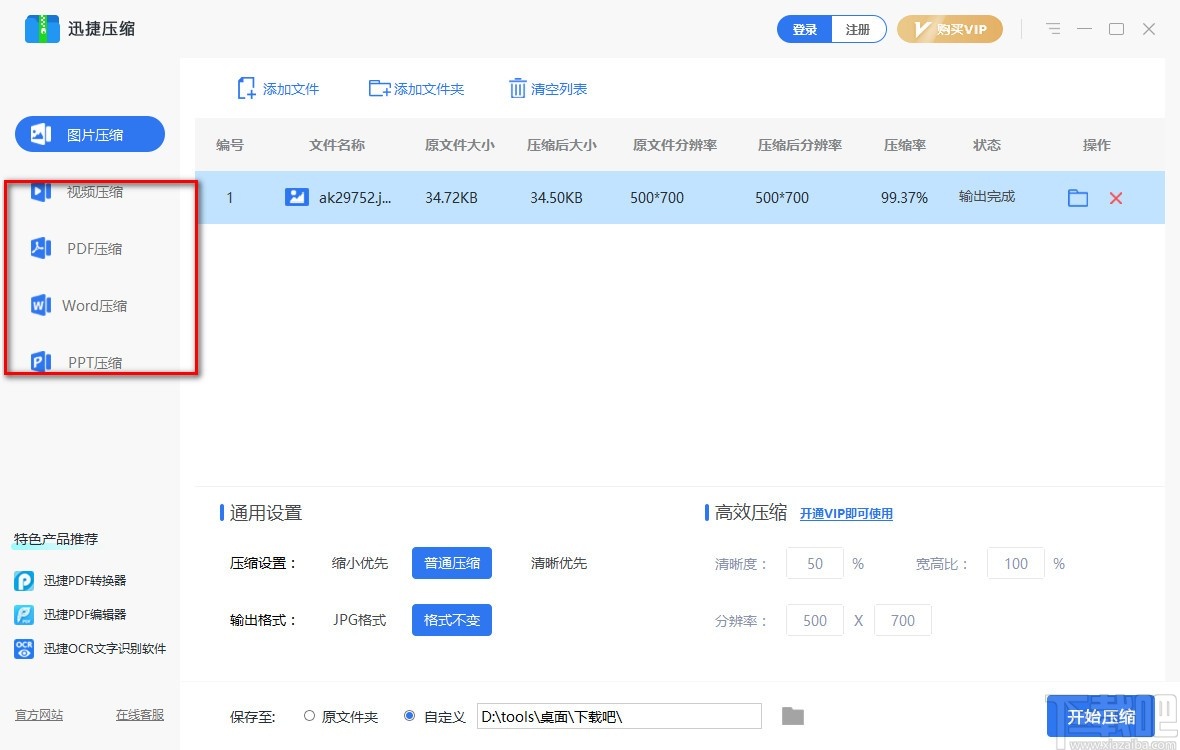
Task: Enable 缩小优先 compression setting
Action: pos(359,563)
